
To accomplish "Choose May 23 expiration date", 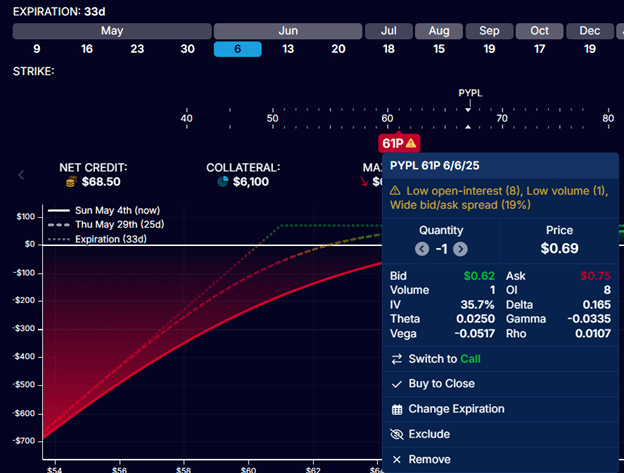I will pos(137,49).
